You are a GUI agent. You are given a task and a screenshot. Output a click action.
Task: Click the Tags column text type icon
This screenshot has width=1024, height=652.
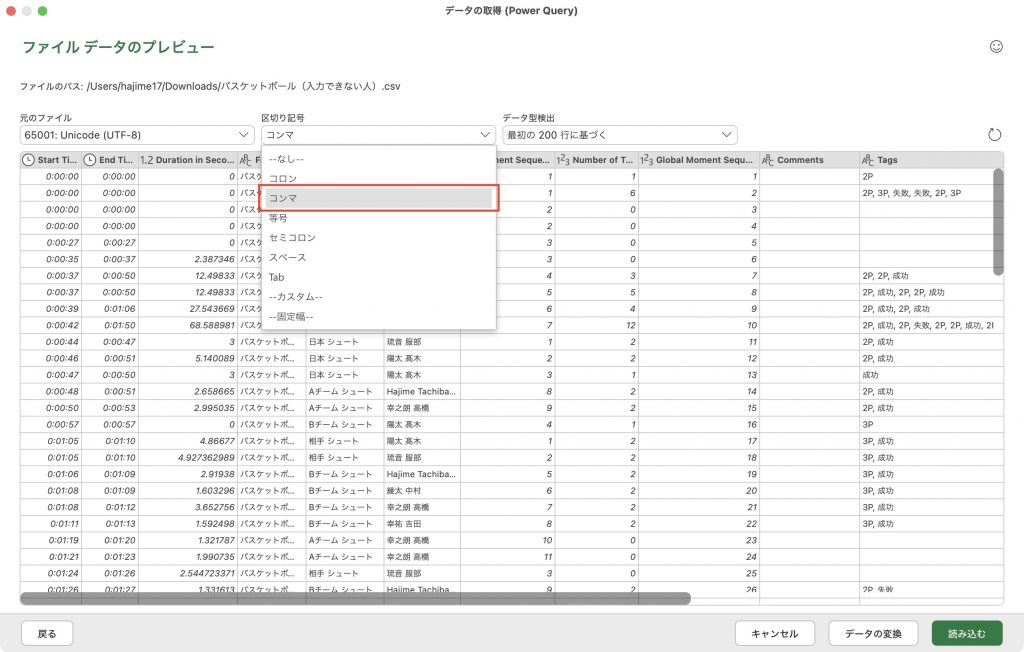[x=868, y=160]
